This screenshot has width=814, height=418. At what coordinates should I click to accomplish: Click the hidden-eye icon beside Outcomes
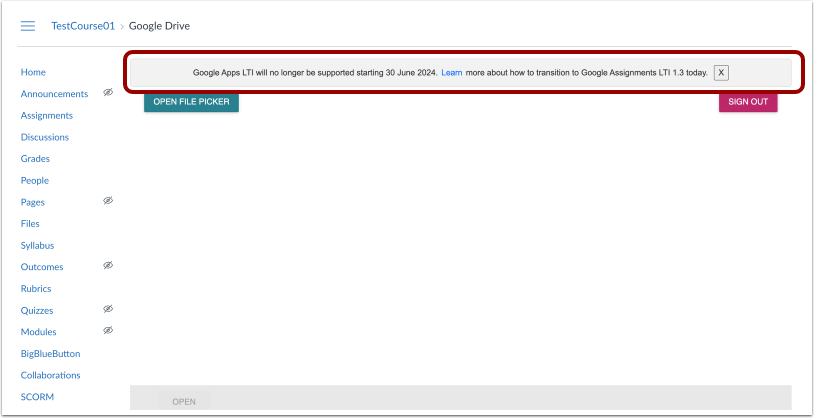(108, 265)
